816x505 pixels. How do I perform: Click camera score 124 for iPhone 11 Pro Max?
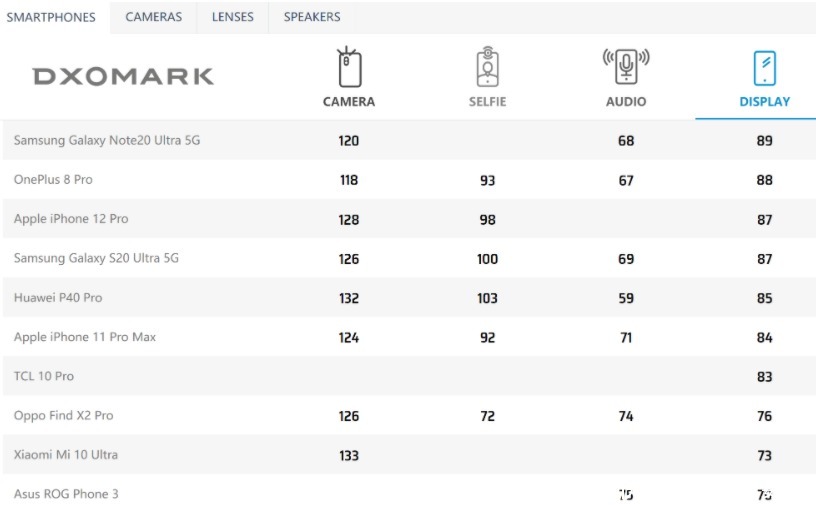click(349, 337)
